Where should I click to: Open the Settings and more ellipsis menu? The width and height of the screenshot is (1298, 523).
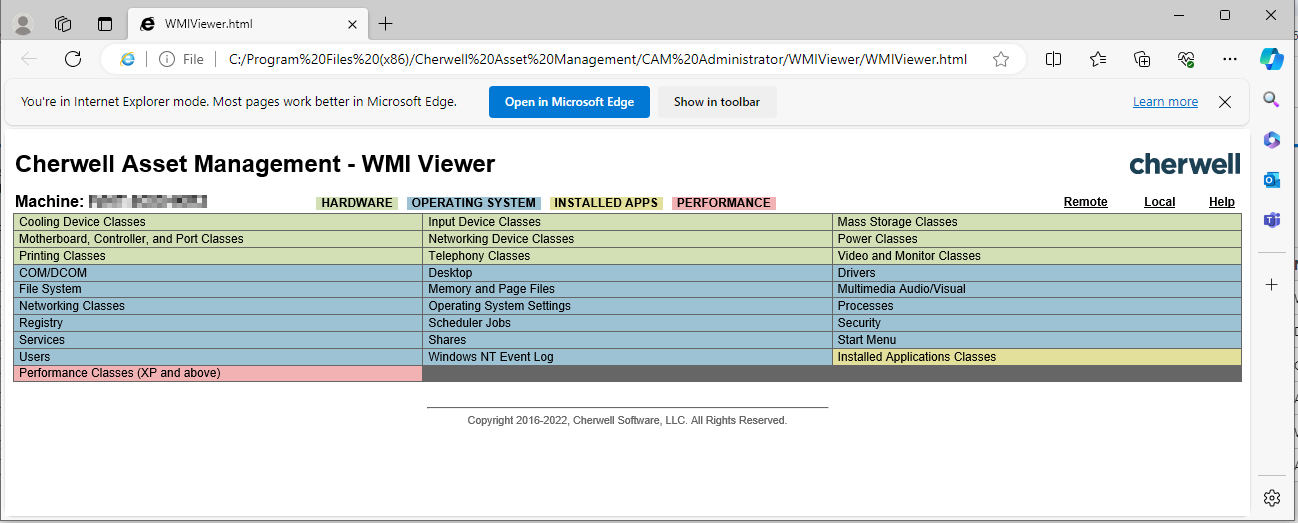tap(1230, 59)
